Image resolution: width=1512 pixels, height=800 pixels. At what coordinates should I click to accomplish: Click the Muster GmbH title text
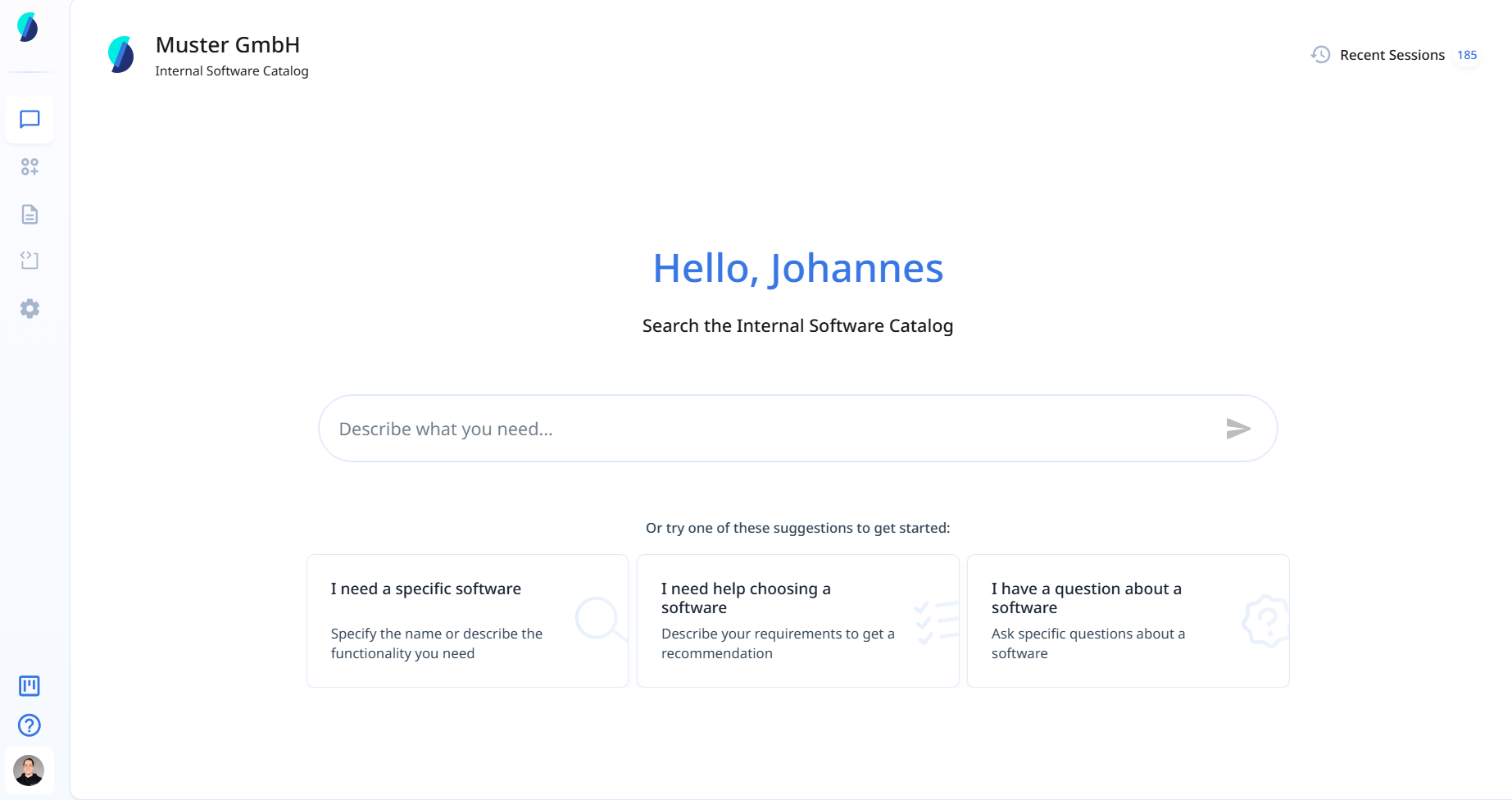click(228, 45)
